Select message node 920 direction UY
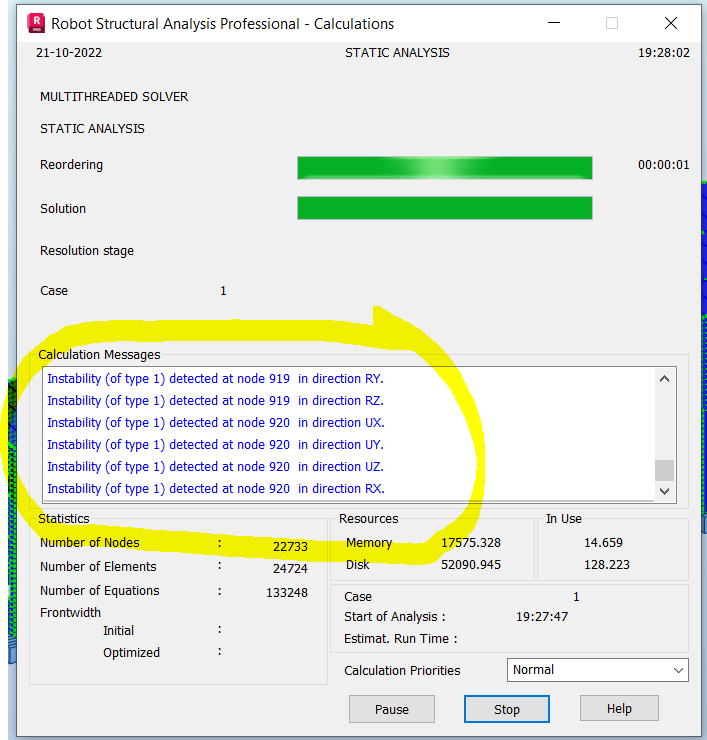 tap(216, 445)
